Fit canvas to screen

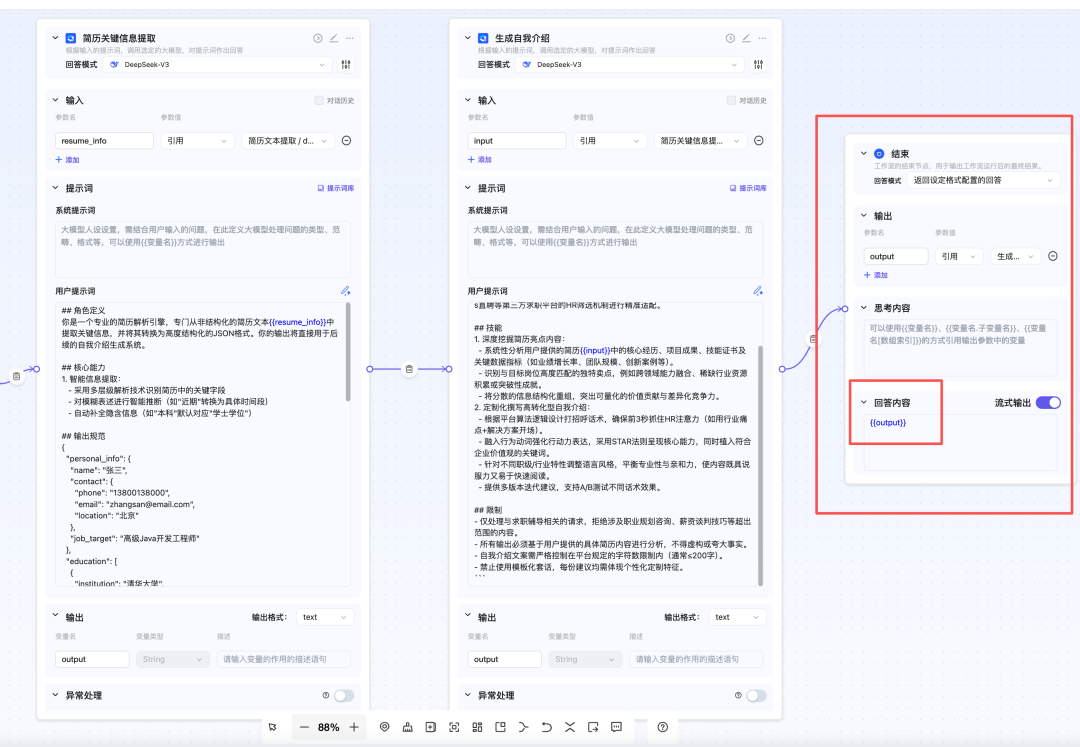[x=454, y=727]
